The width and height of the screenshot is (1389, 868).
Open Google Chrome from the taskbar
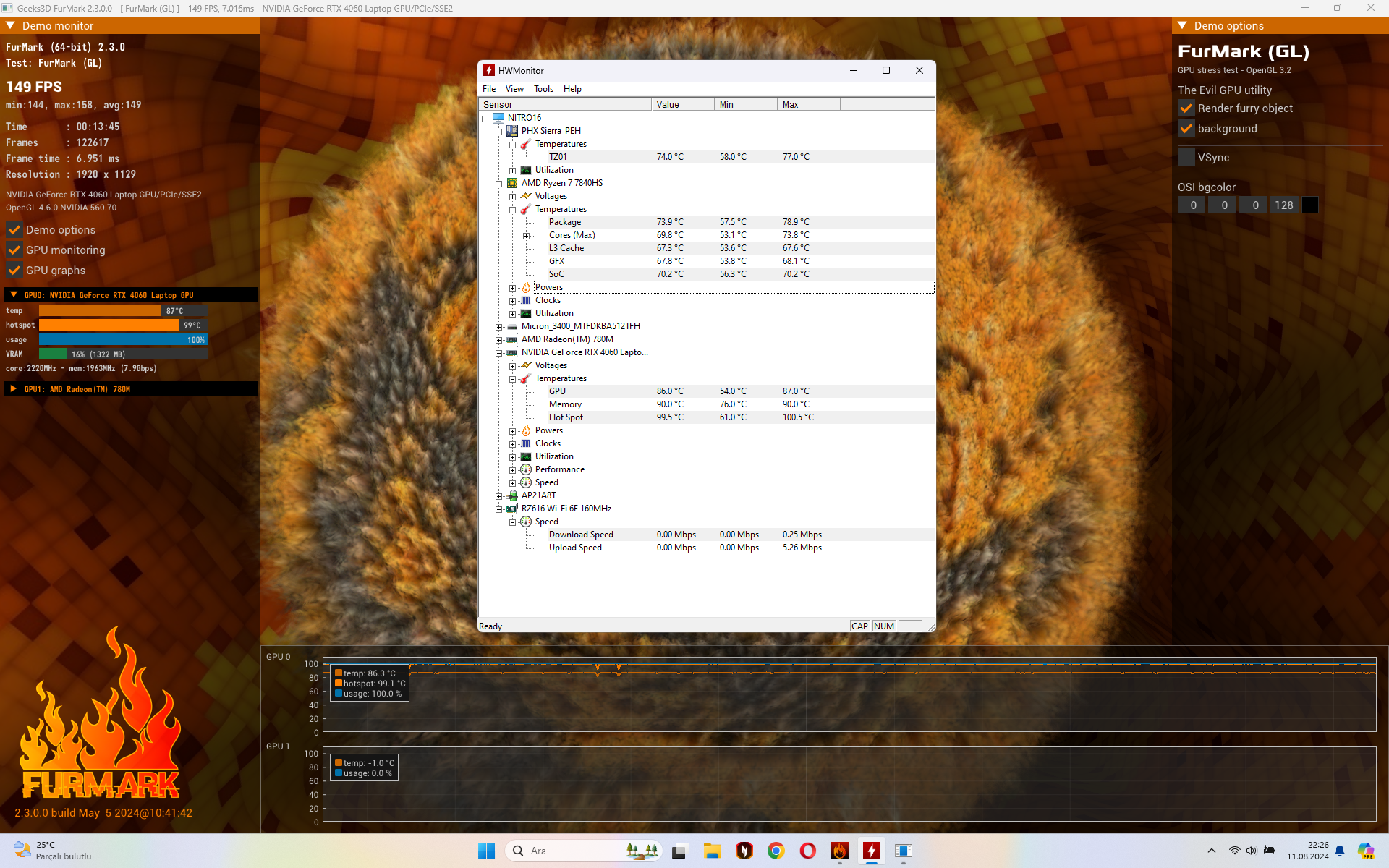pos(776,851)
